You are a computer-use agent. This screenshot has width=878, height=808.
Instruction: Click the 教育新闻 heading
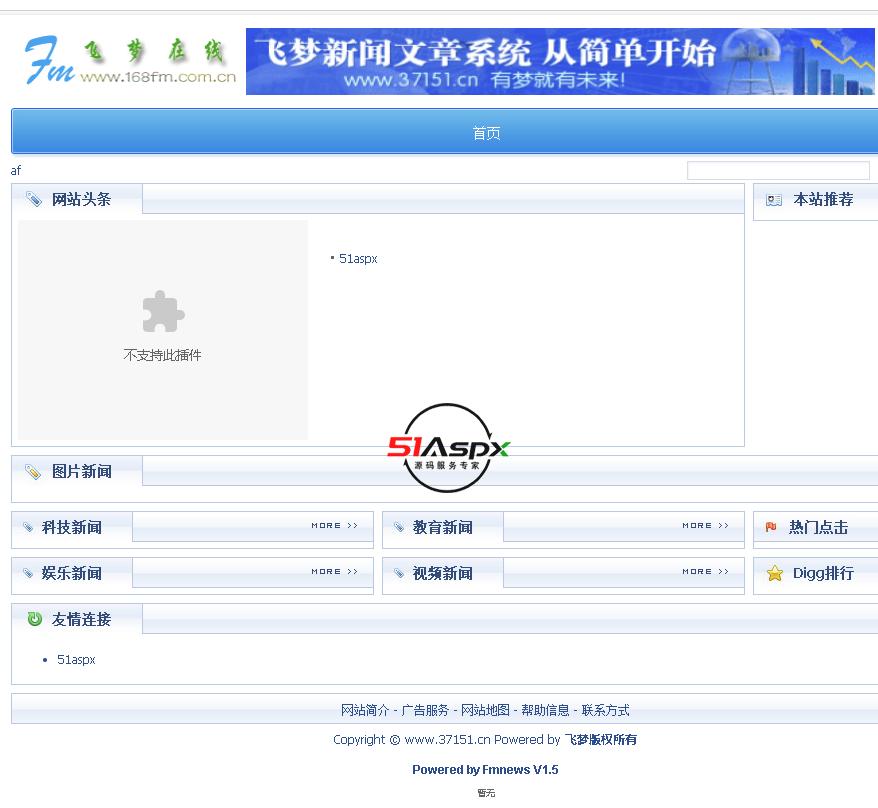click(x=442, y=527)
